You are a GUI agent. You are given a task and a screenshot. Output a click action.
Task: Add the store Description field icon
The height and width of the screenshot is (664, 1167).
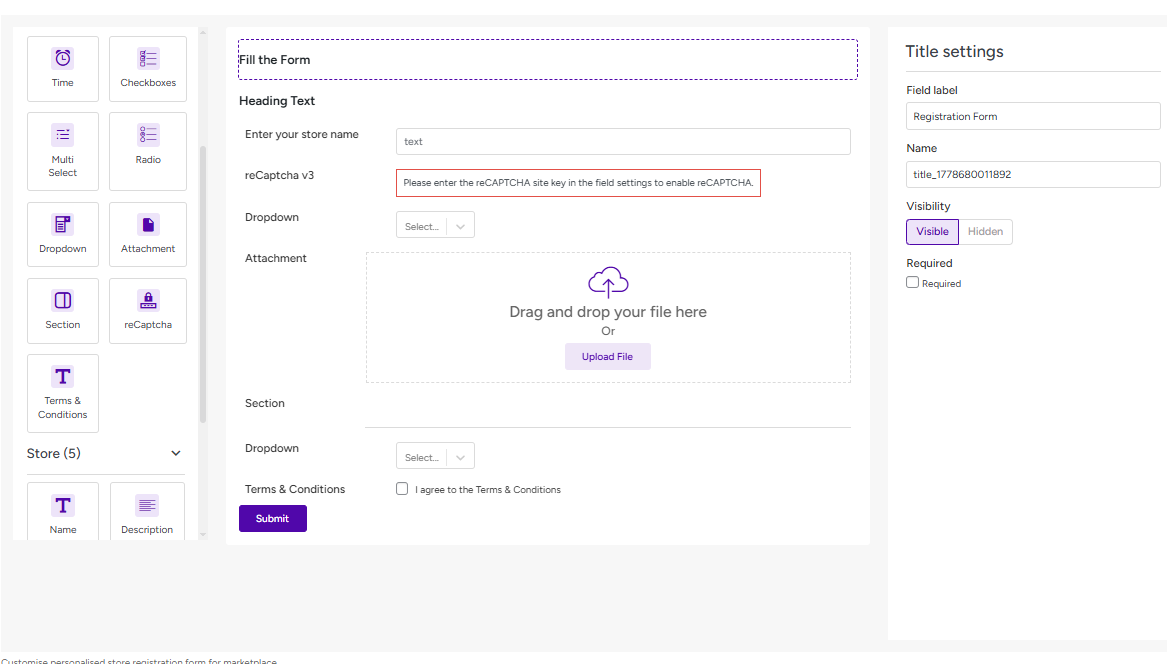tap(147, 505)
